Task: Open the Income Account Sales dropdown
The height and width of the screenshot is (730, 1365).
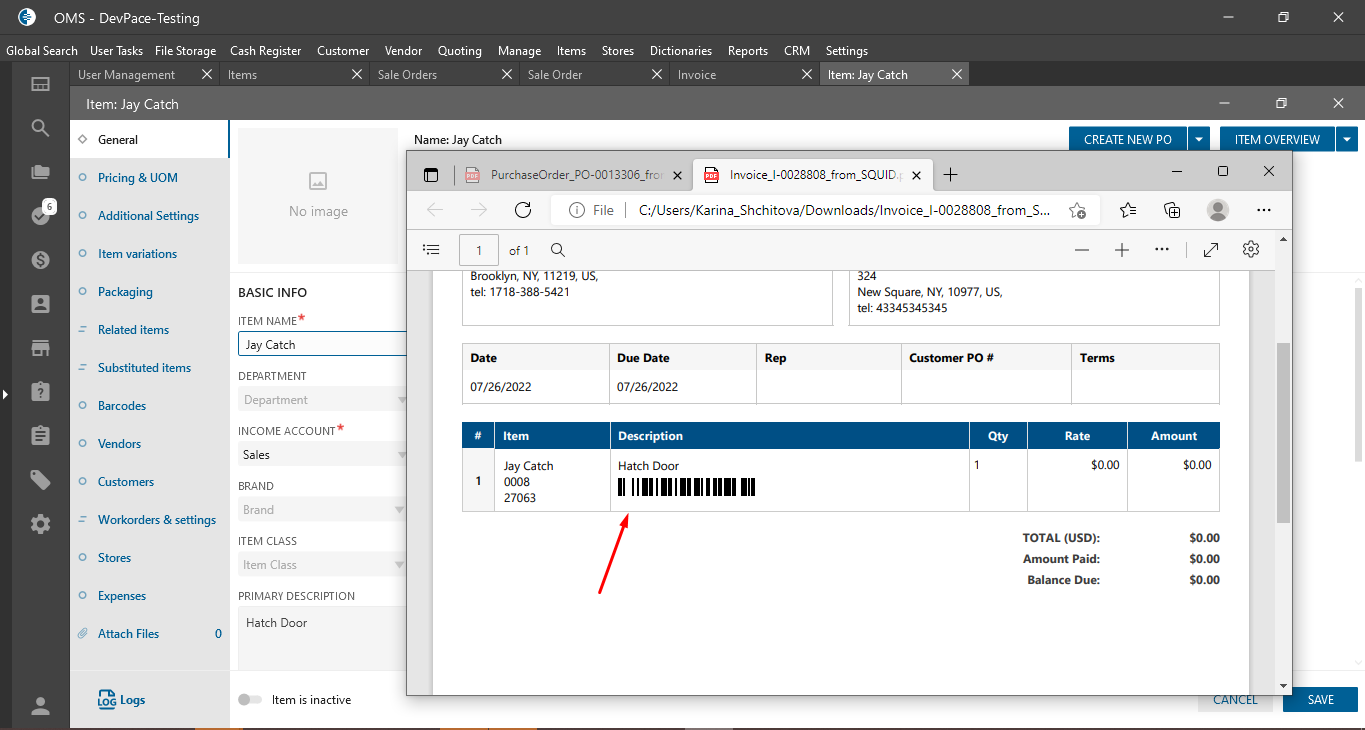Action: pos(322,455)
